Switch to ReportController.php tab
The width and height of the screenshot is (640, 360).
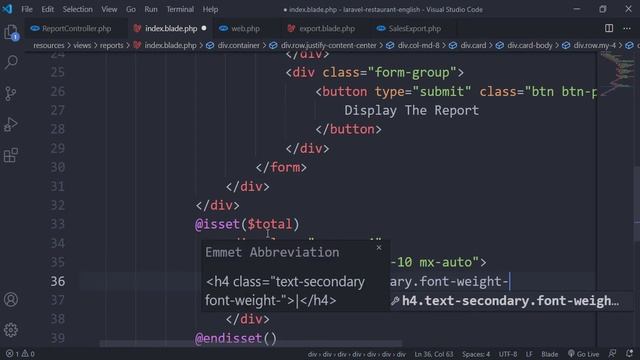click(x=76, y=29)
